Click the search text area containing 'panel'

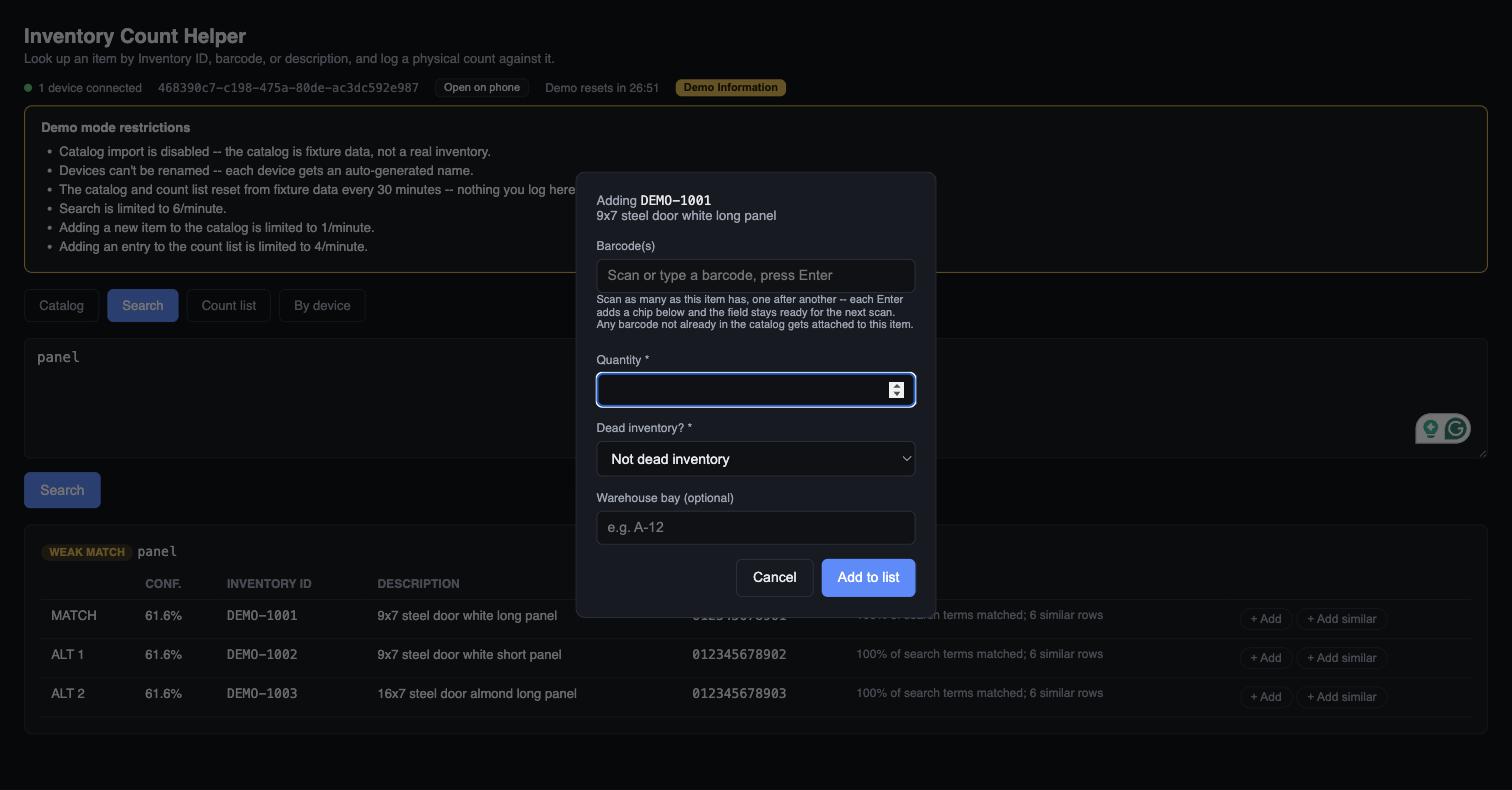click(x=755, y=398)
